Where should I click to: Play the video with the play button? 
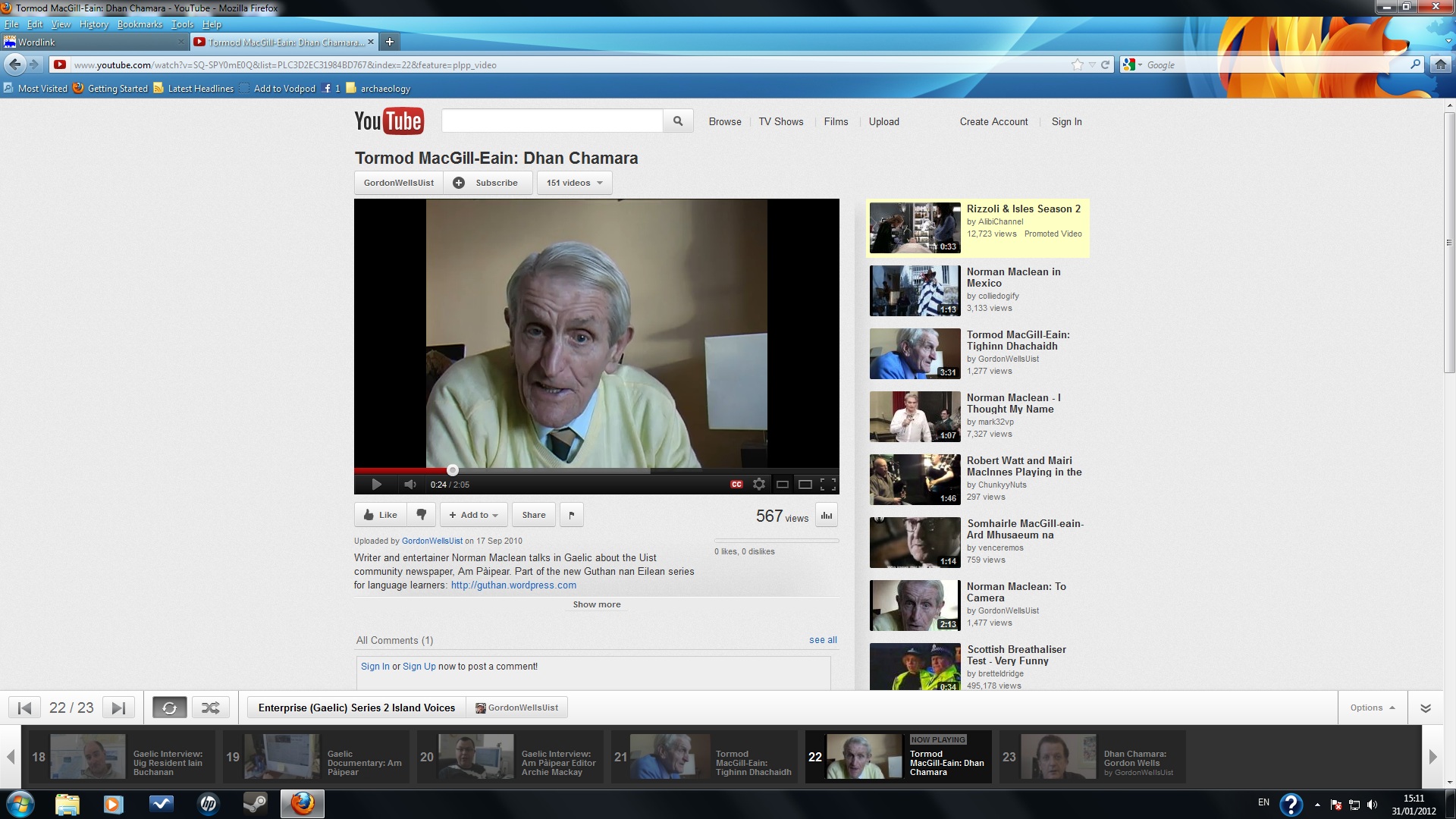click(x=376, y=485)
